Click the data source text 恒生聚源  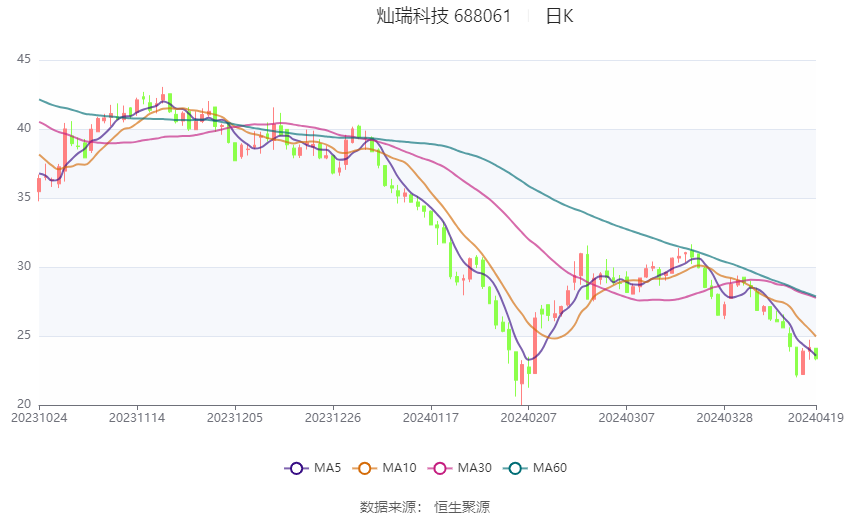coord(462,507)
